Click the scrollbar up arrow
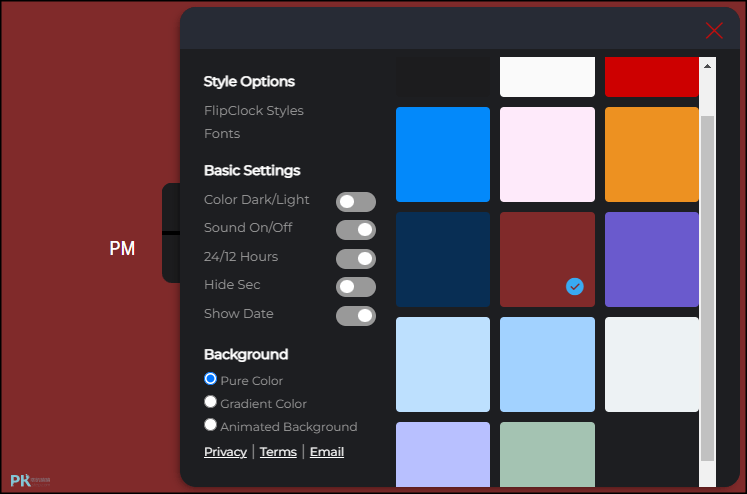The width and height of the screenshot is (747, 494). [x=707, y=66]
